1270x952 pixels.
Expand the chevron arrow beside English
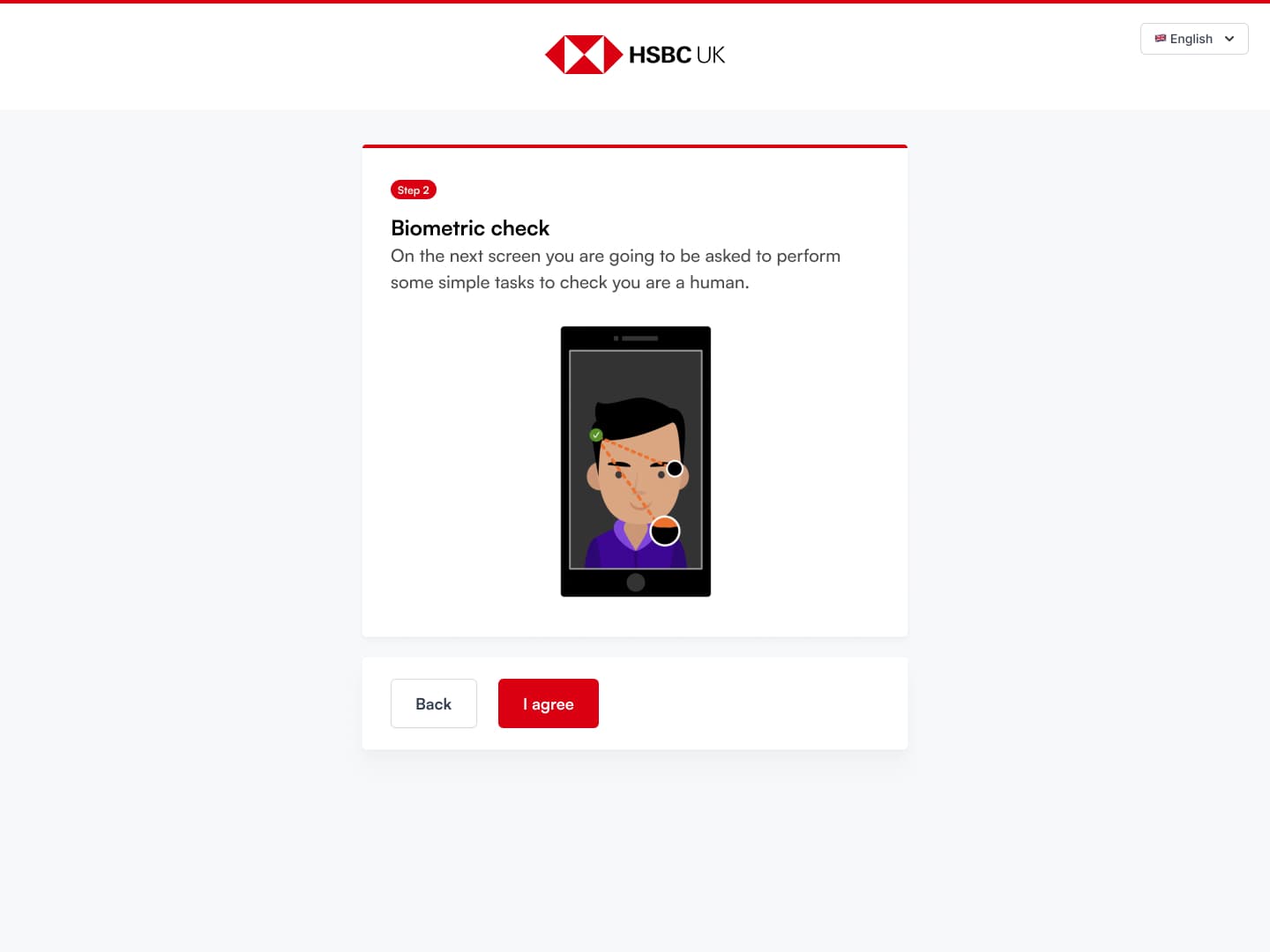(1229, 39)
